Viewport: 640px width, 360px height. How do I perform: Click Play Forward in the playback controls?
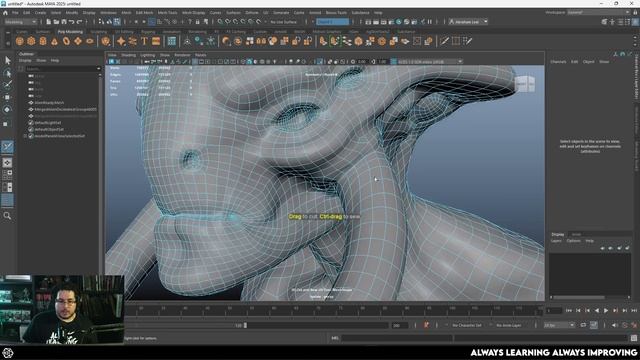point(606,311)
